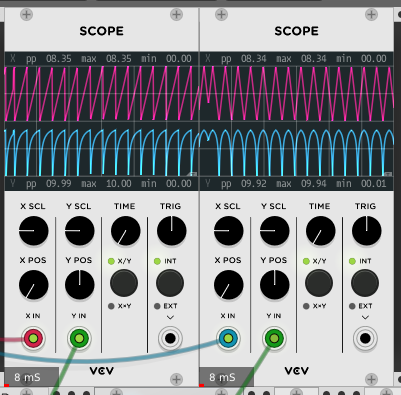401x395 pixels.
Task: Click the right Scope waveform display
Action: click(297, 121)
